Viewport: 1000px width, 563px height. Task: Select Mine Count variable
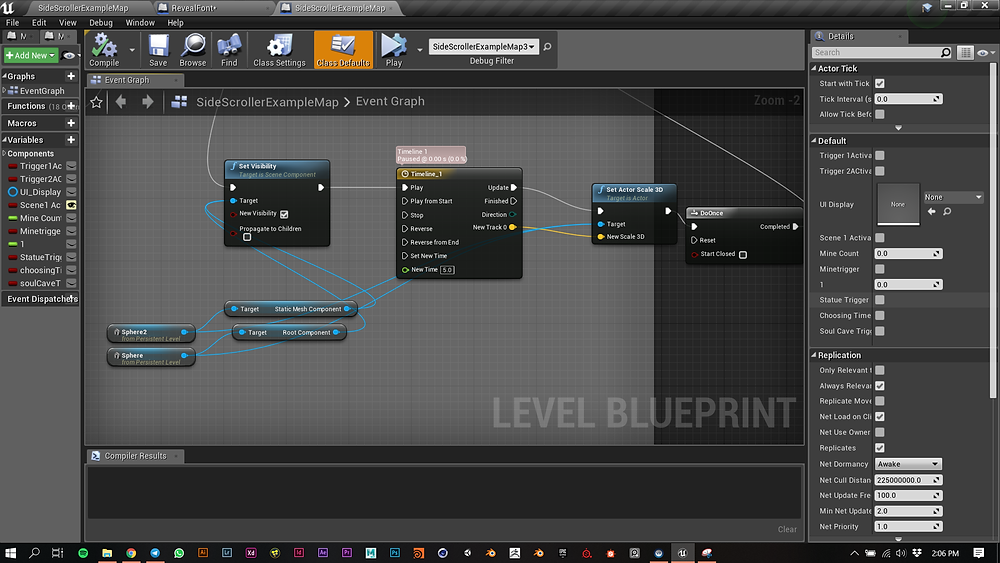[40, 218]
